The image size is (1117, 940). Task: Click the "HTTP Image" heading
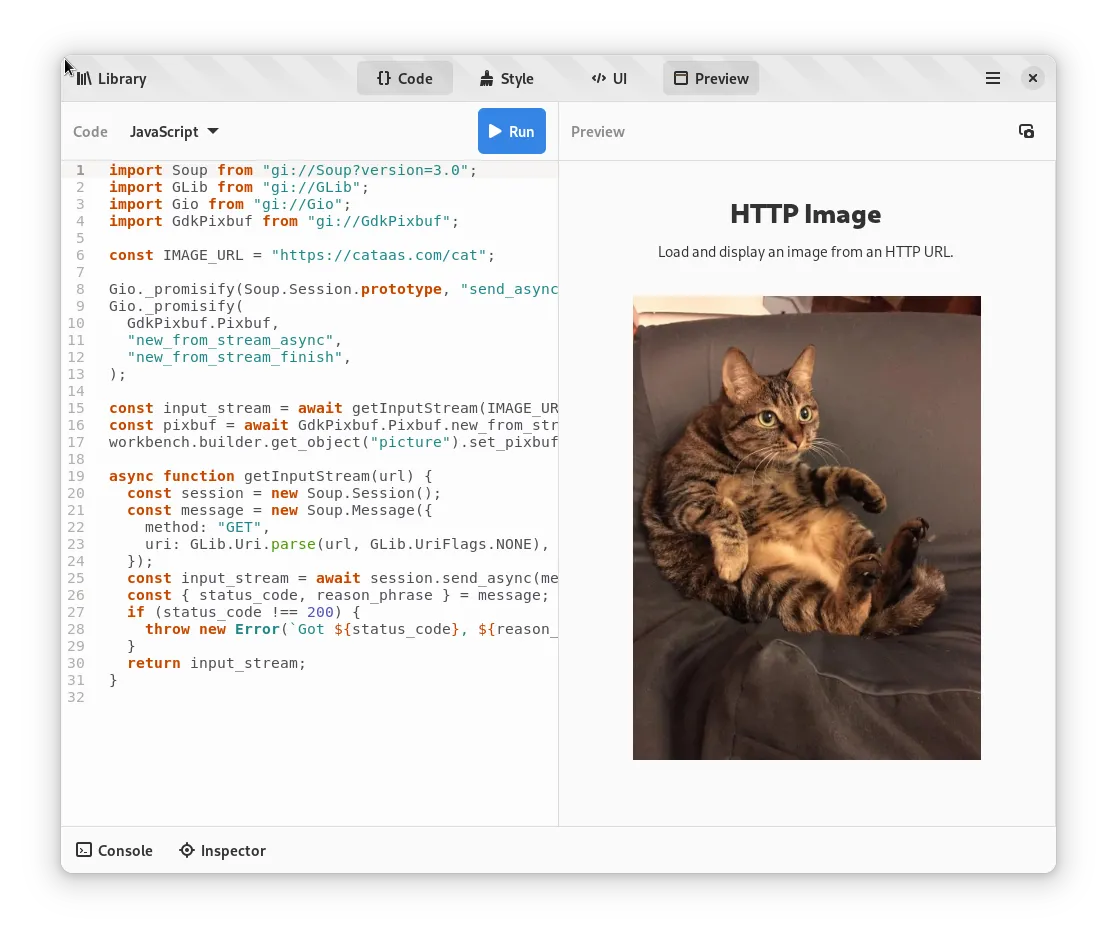point(805,214)
